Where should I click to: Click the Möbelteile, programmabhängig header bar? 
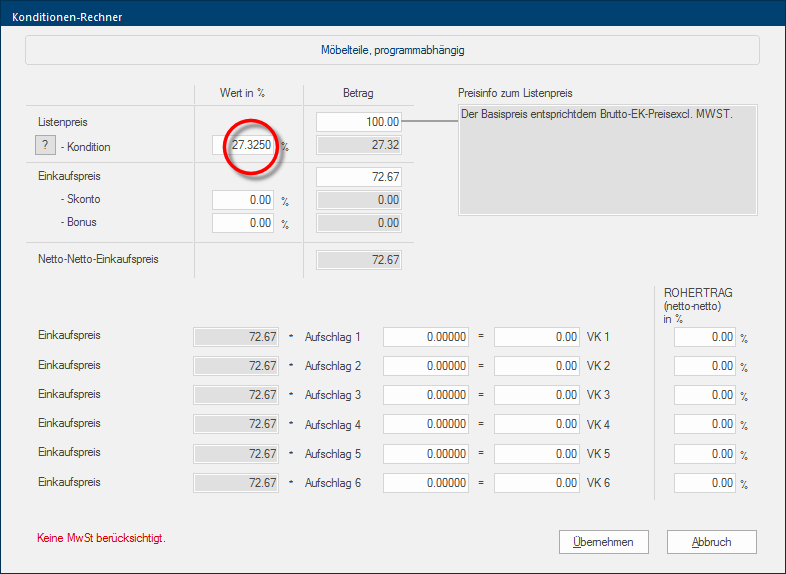(x=392, y=50)
